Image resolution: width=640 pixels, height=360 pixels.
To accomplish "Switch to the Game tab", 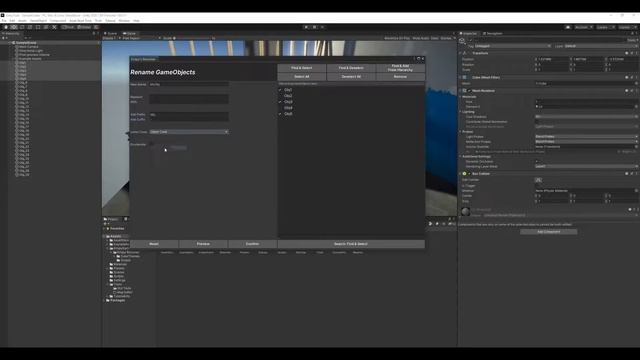I will [x=130, y=33].
